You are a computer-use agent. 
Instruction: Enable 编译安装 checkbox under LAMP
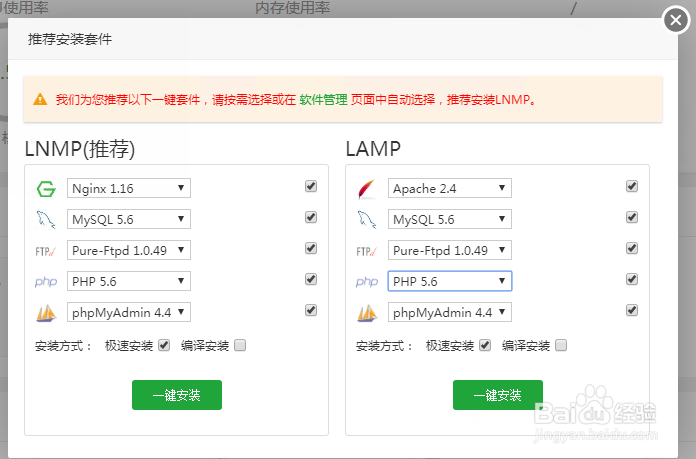point(561,345)
